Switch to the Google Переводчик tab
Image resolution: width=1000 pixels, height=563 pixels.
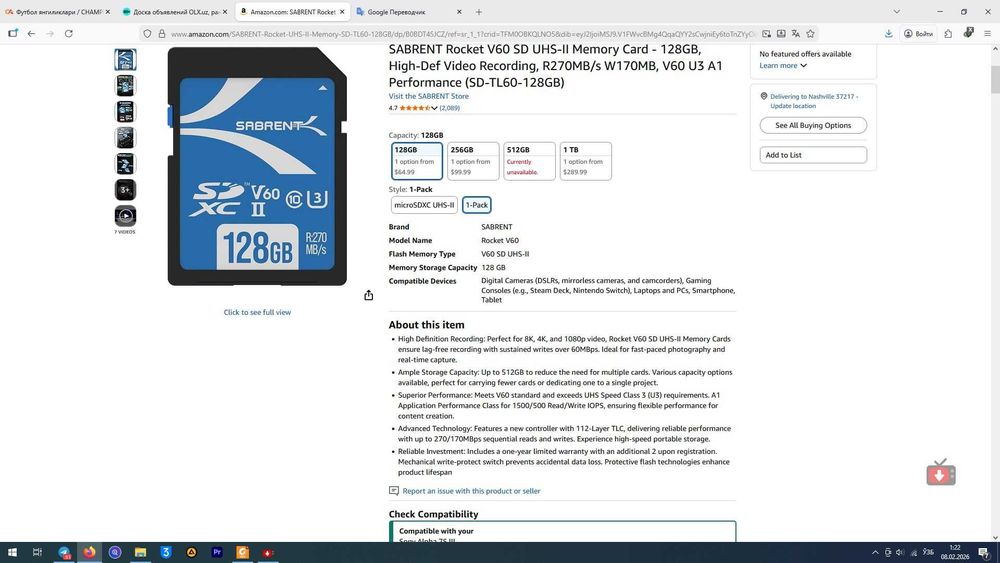(408, 11)
